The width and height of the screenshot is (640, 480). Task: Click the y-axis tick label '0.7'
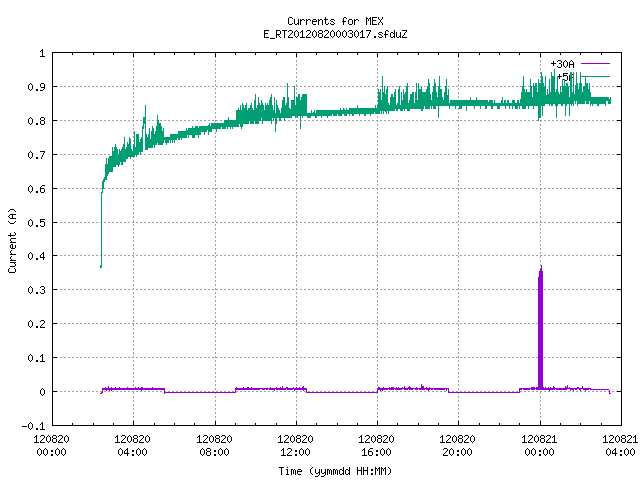[x=36, y=155]
